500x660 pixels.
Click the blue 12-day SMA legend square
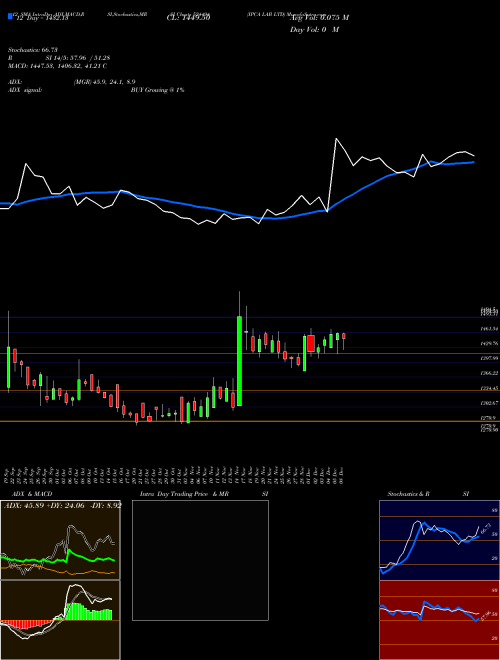pos(11,17)
